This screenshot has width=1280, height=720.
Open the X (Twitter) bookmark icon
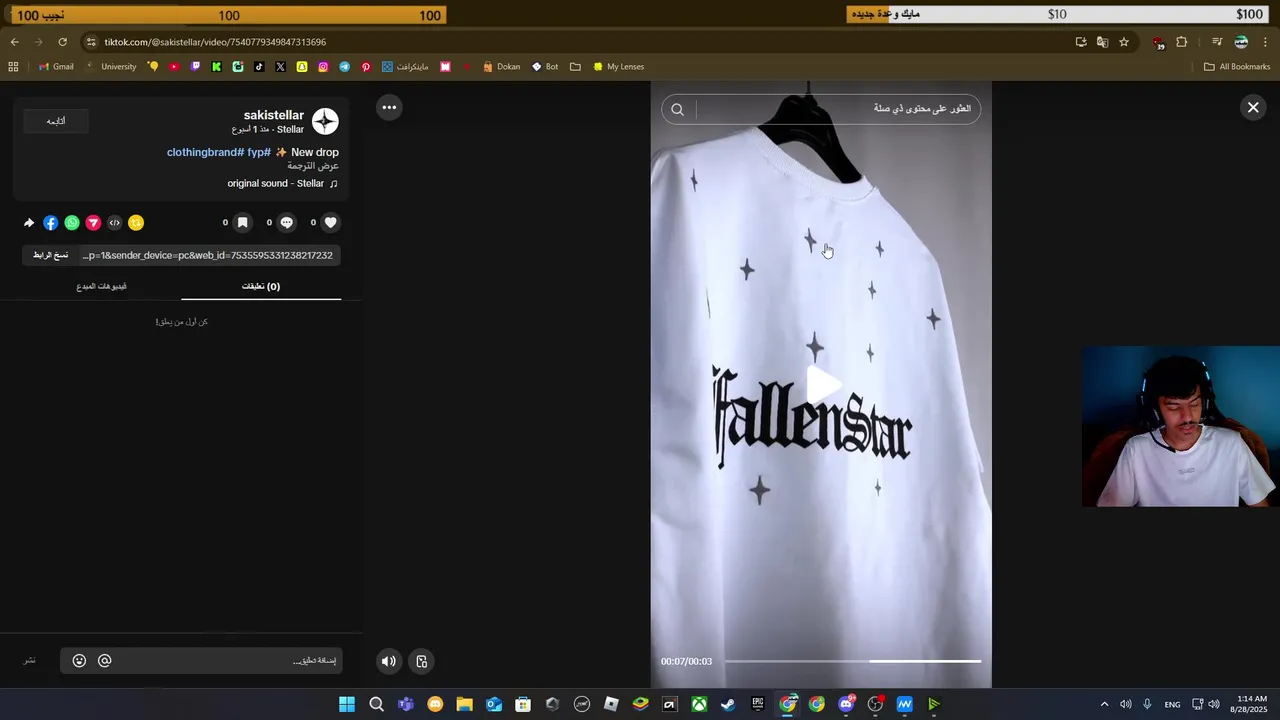coord(280,67)
